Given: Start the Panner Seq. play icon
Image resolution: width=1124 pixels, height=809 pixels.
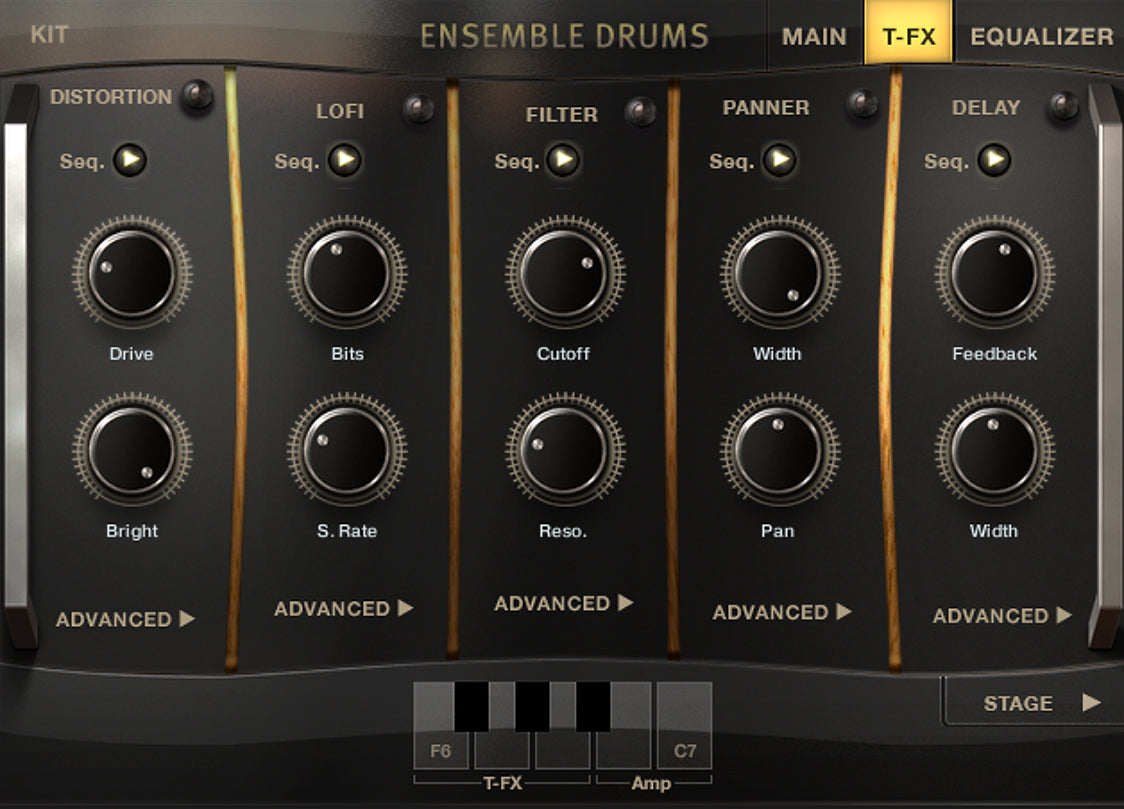Looking at the screenshot, I should [x=779, y=160].
